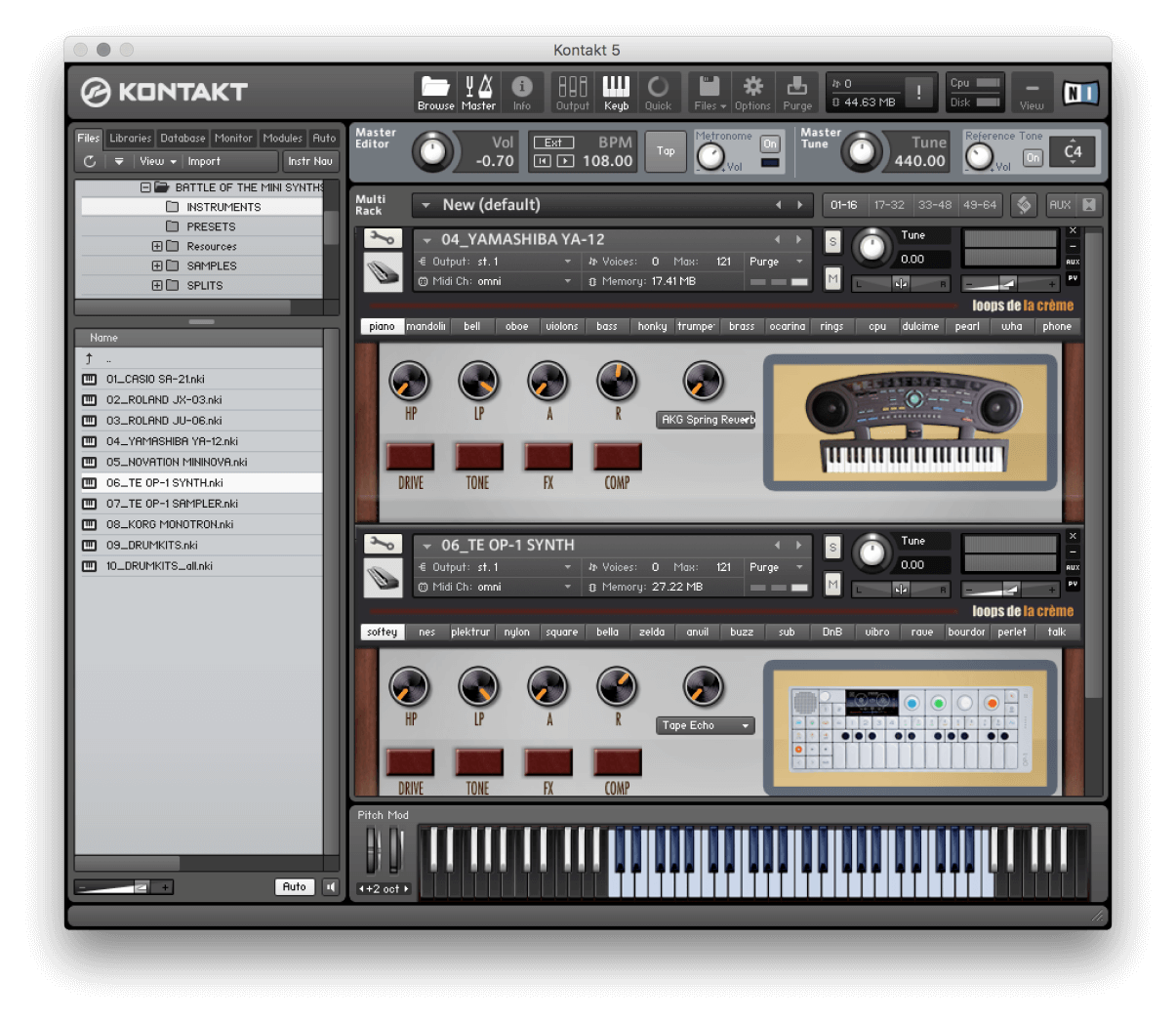Viewport: 1176px width, 1022px height.
Task: Select the reference tone note C4
Action: click(1073, 151)
